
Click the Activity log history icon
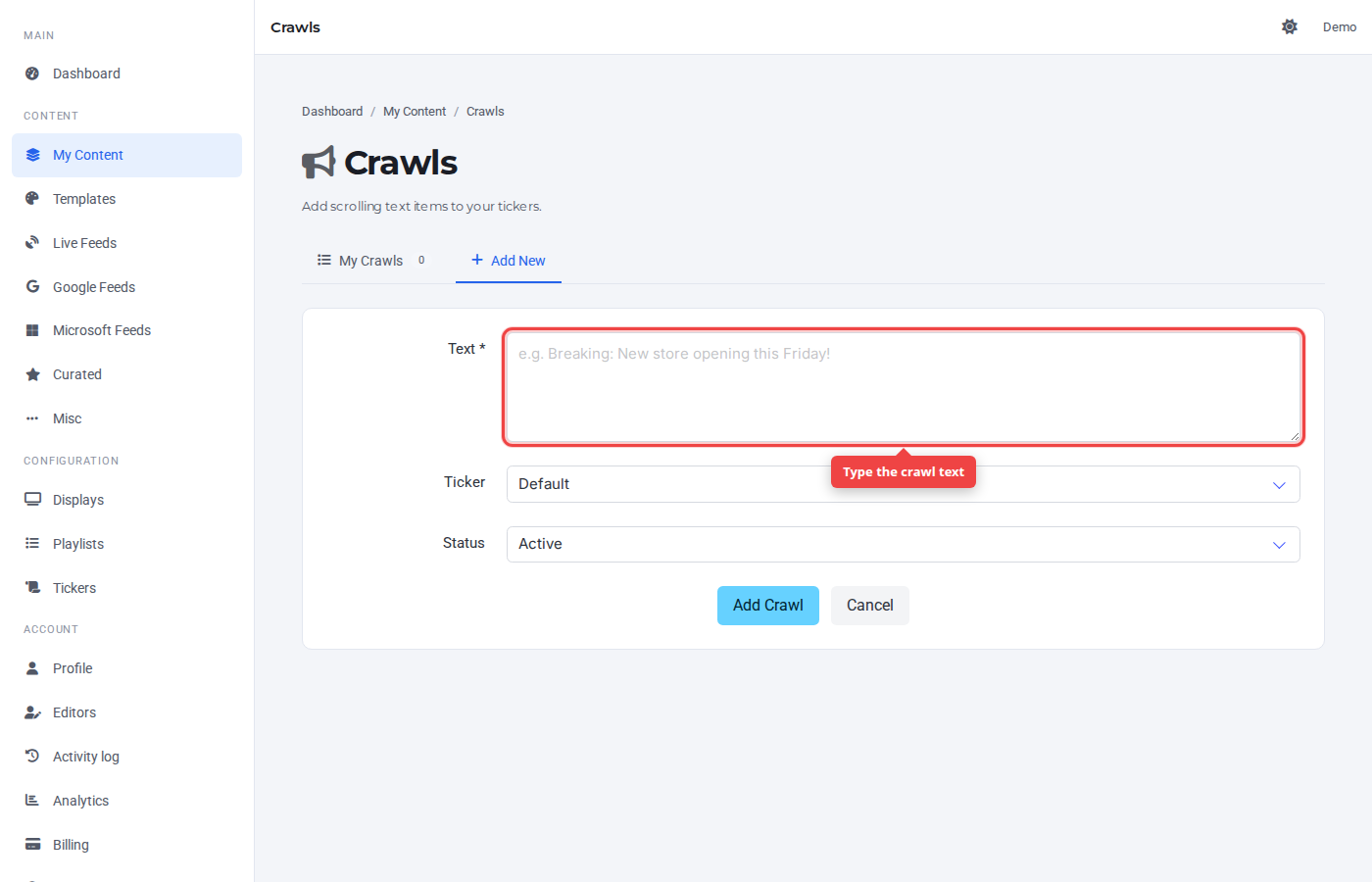(32, 756)
